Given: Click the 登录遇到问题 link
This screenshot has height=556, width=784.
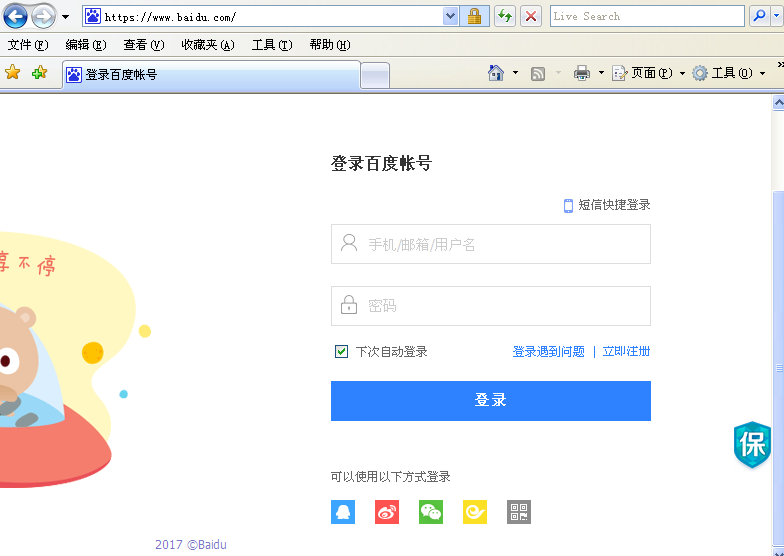Looking at the screenshot, I should pyautogui.click(x=548, y=352).
